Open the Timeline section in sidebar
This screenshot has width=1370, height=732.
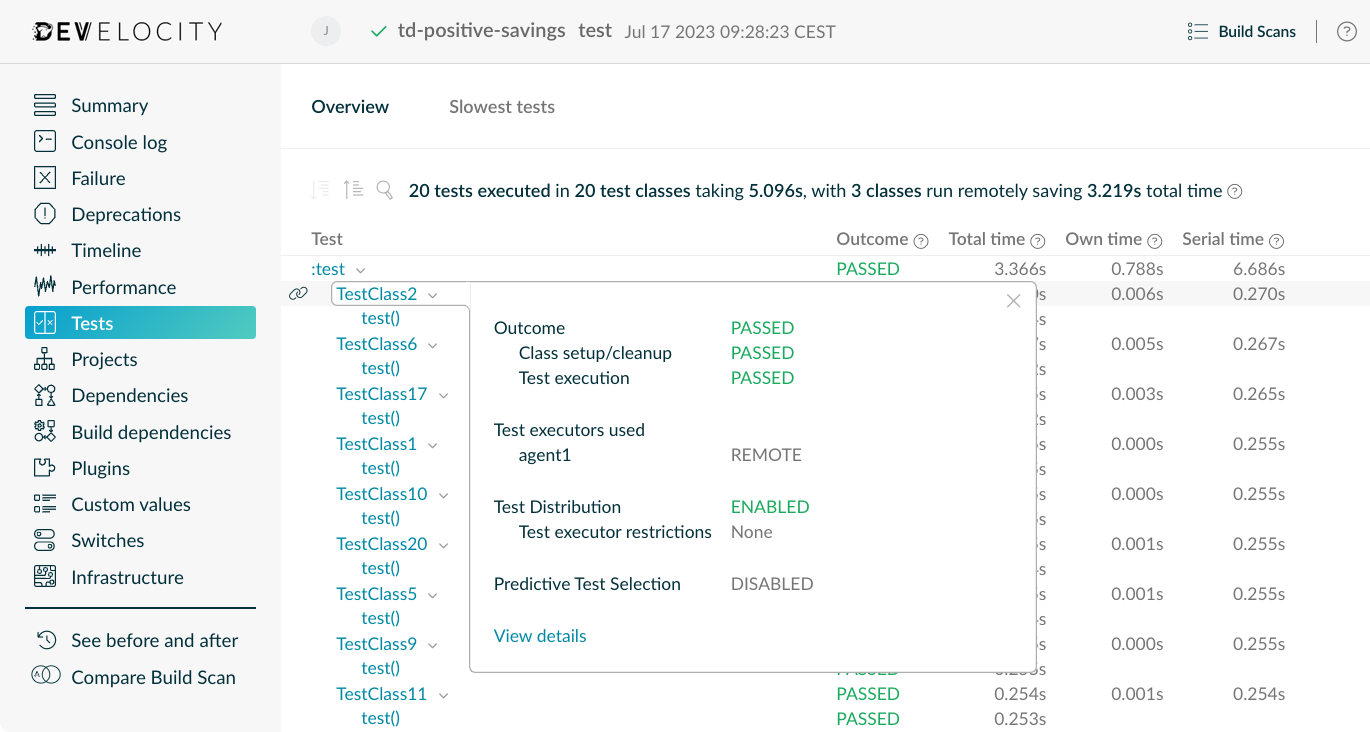[106, 251]
